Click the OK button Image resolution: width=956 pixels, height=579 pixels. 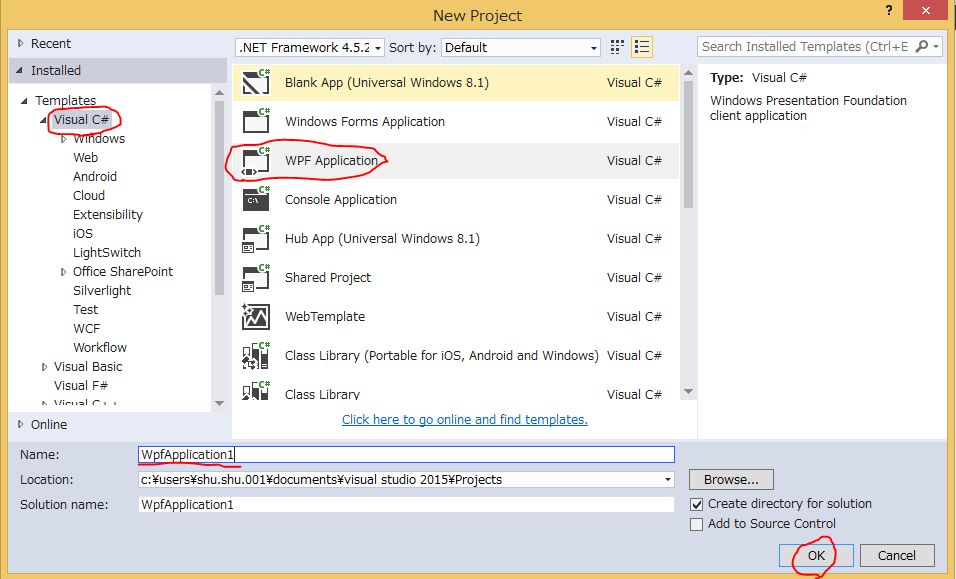point(814,555)
